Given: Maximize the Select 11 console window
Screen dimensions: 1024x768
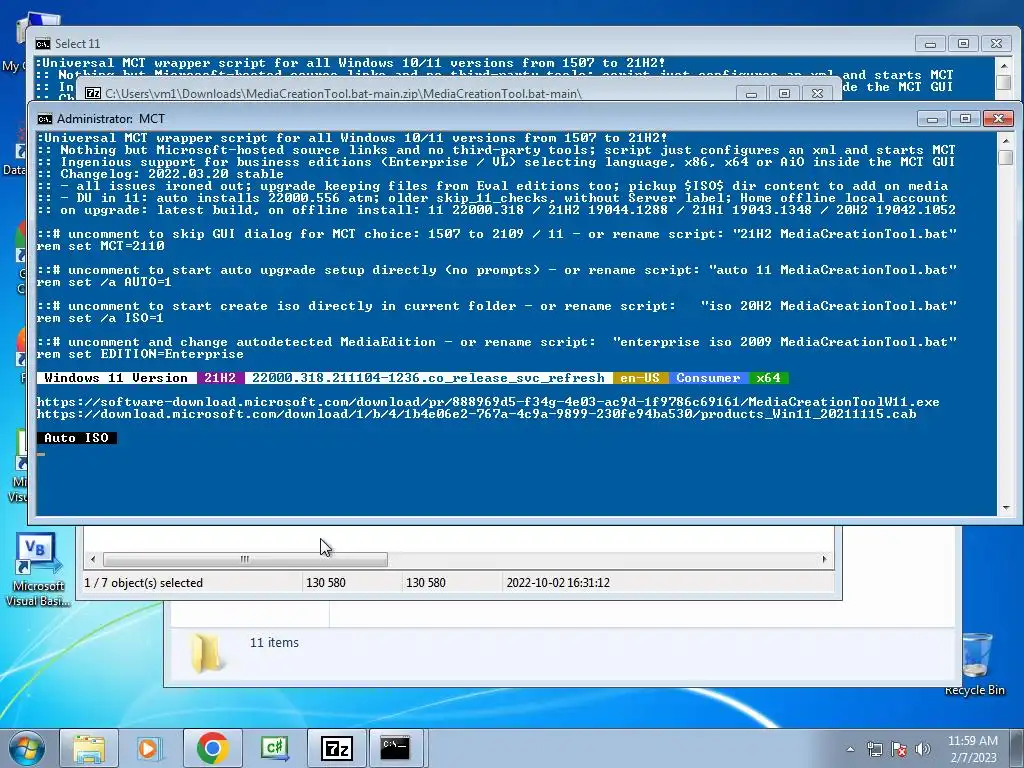Looking at the screenshot, I should (x=963, y=44).
